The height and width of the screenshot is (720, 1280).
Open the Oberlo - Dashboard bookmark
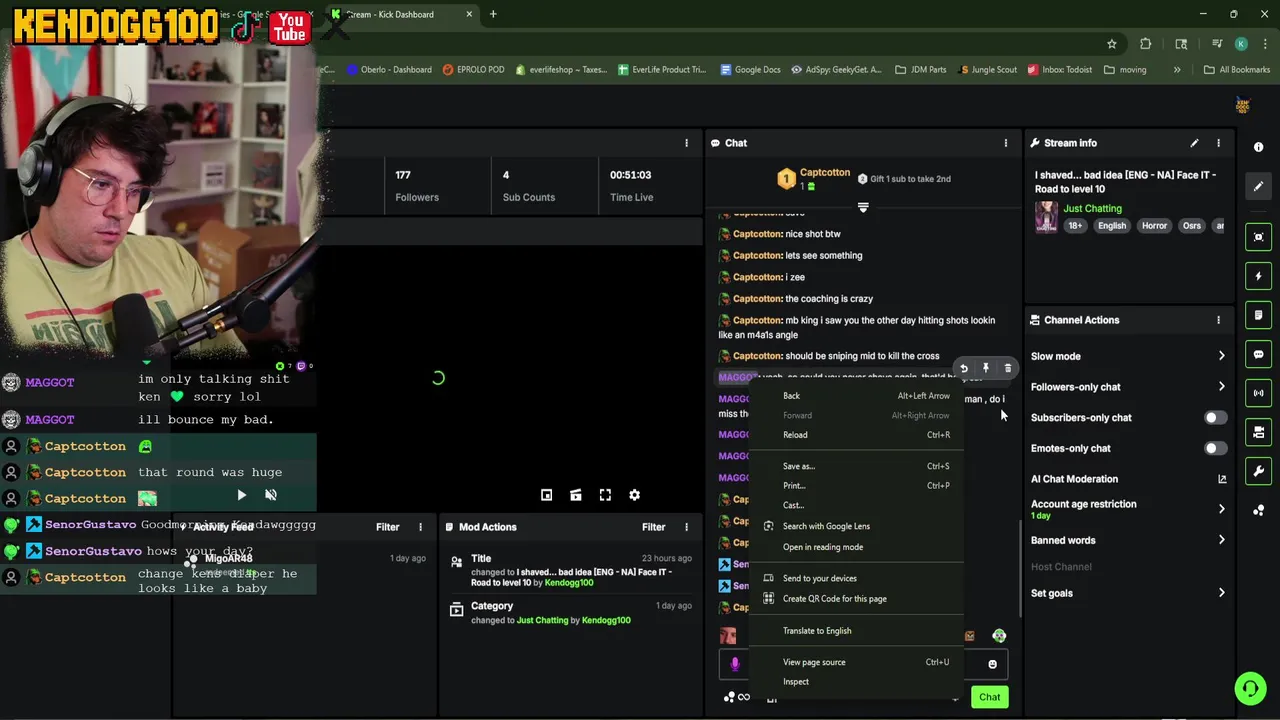click(x=389, y=70)
